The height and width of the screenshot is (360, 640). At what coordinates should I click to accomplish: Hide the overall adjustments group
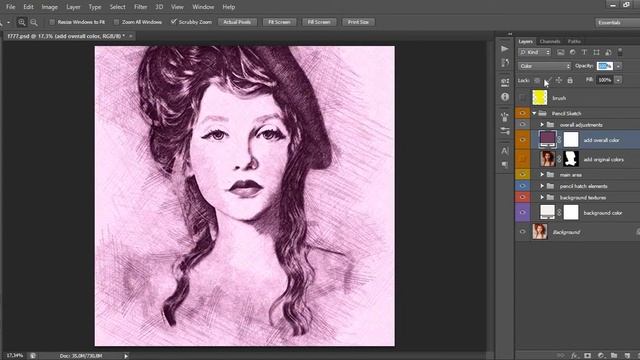522,124
